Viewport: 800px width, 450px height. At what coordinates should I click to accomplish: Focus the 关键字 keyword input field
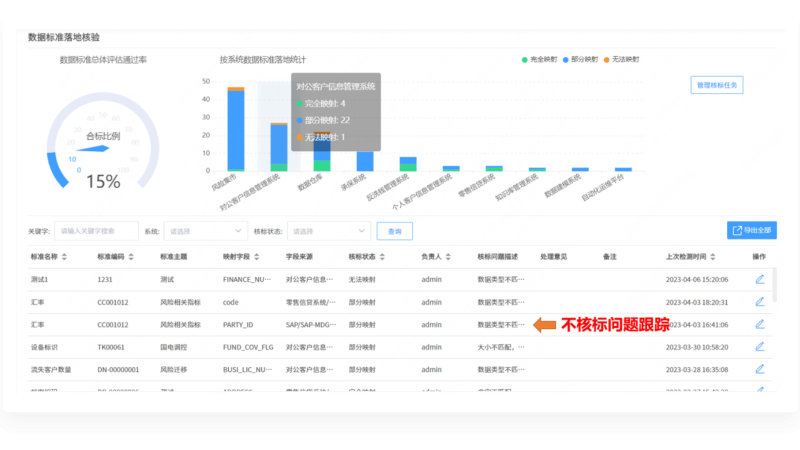[96, 231]
